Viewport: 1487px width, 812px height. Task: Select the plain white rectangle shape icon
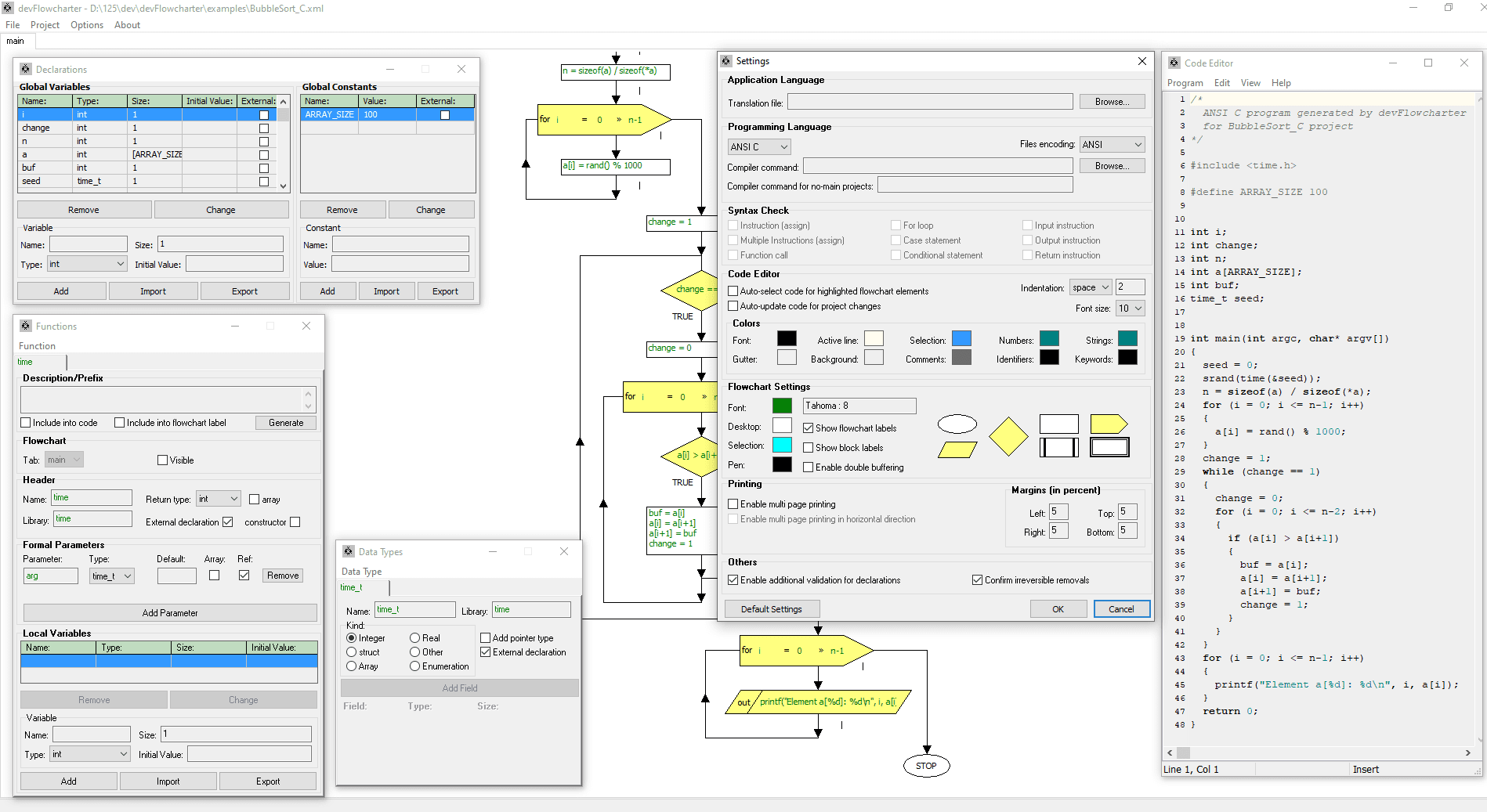tap(1058, 424)
